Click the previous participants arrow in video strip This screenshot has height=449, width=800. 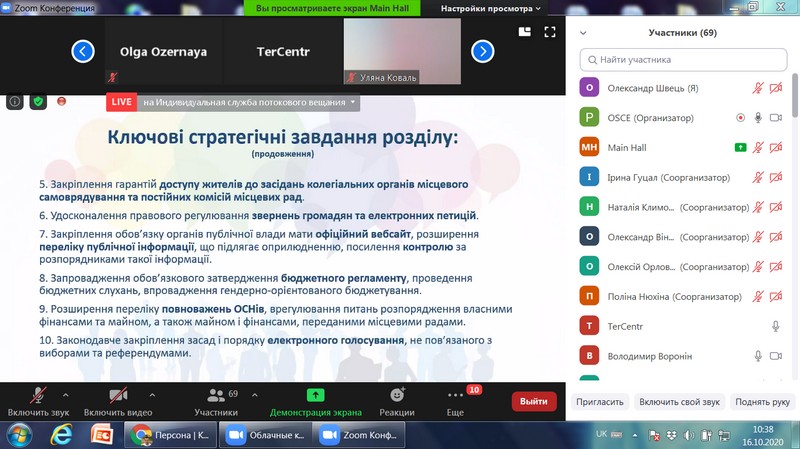pyautogui.click(x=83, y=51)
